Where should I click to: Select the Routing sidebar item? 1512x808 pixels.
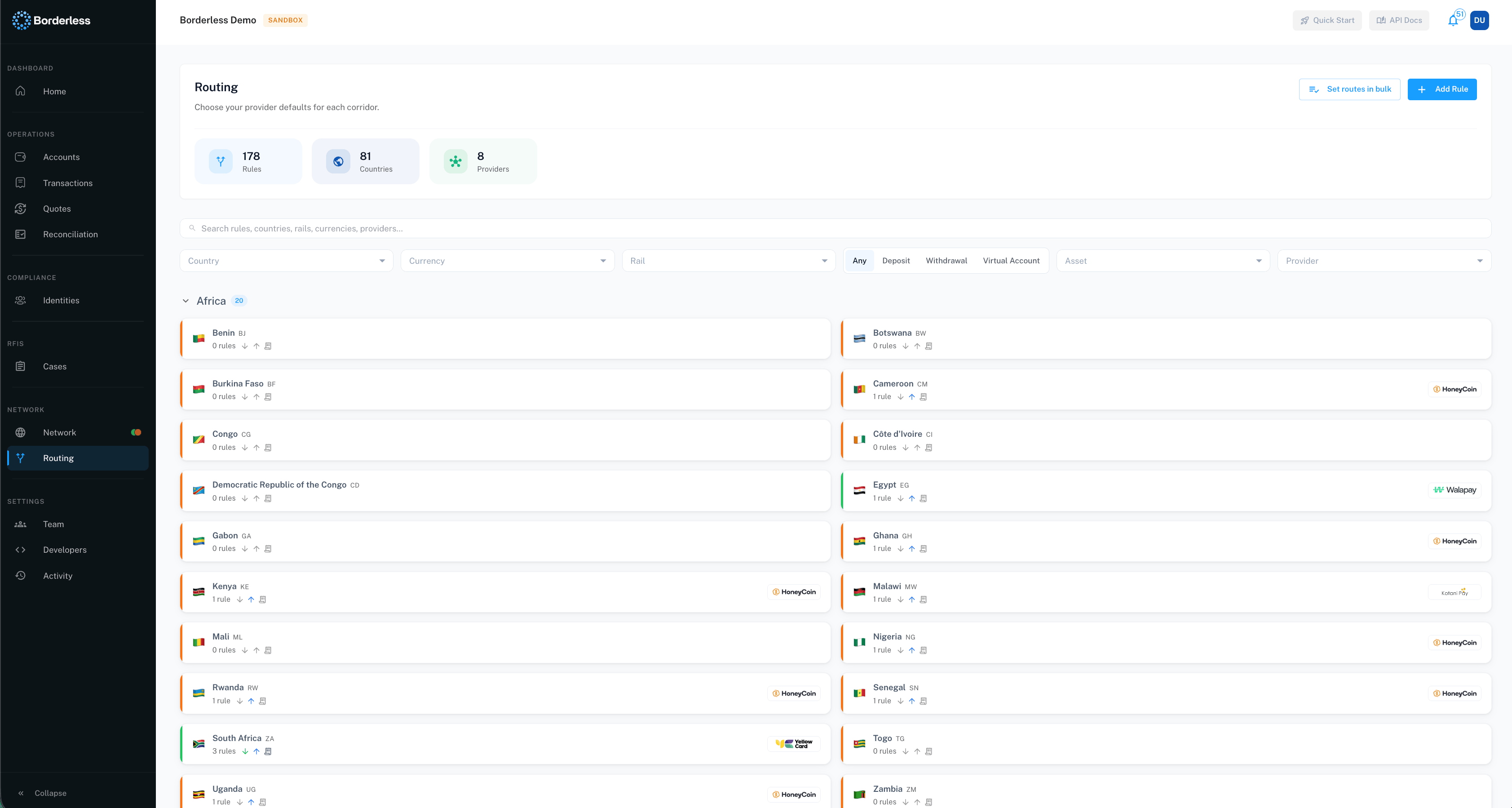77,458
